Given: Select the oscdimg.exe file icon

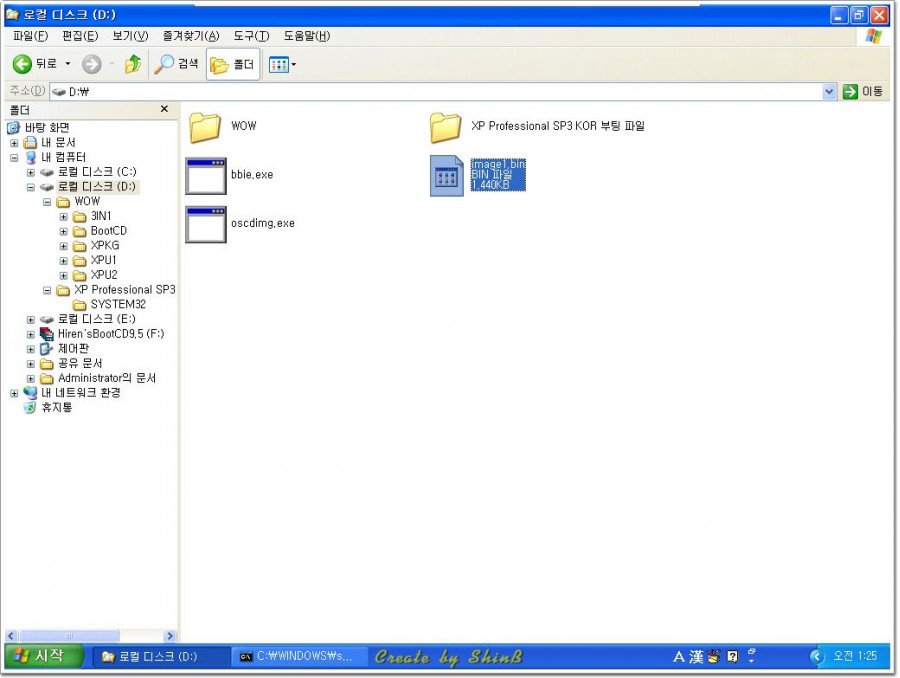Looking at the screenshot, I should point(205,224).
